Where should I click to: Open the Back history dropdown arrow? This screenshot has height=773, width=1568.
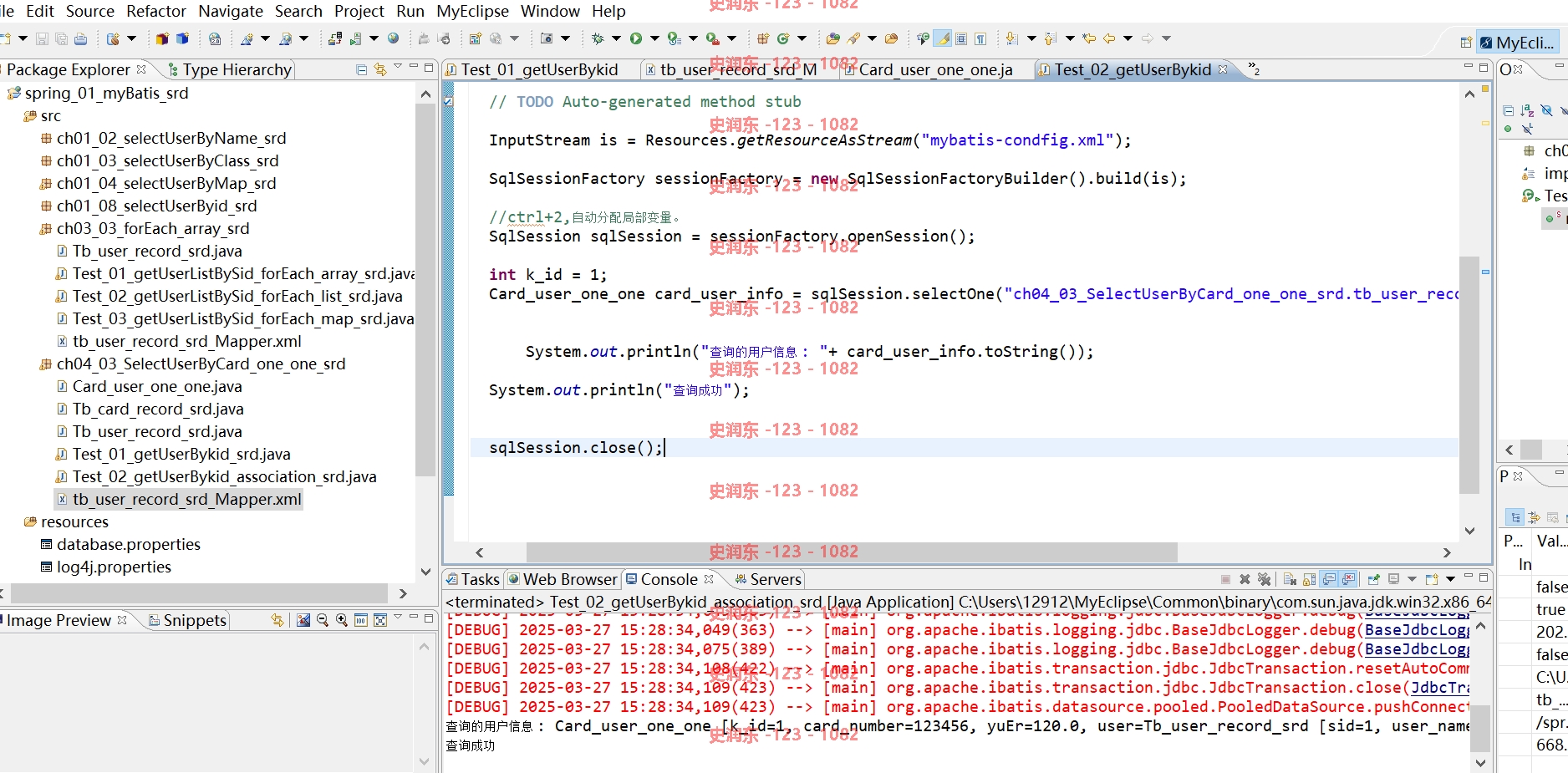[1128, 38]
